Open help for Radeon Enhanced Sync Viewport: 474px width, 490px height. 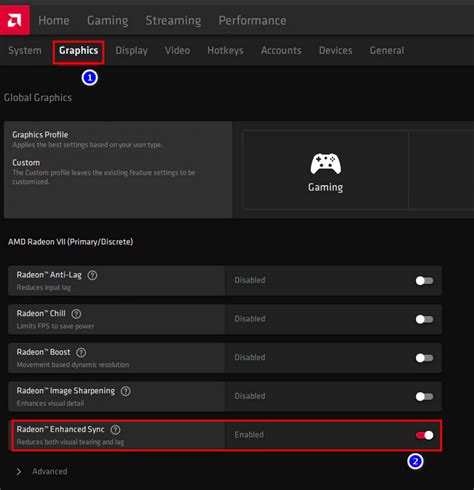115,430
